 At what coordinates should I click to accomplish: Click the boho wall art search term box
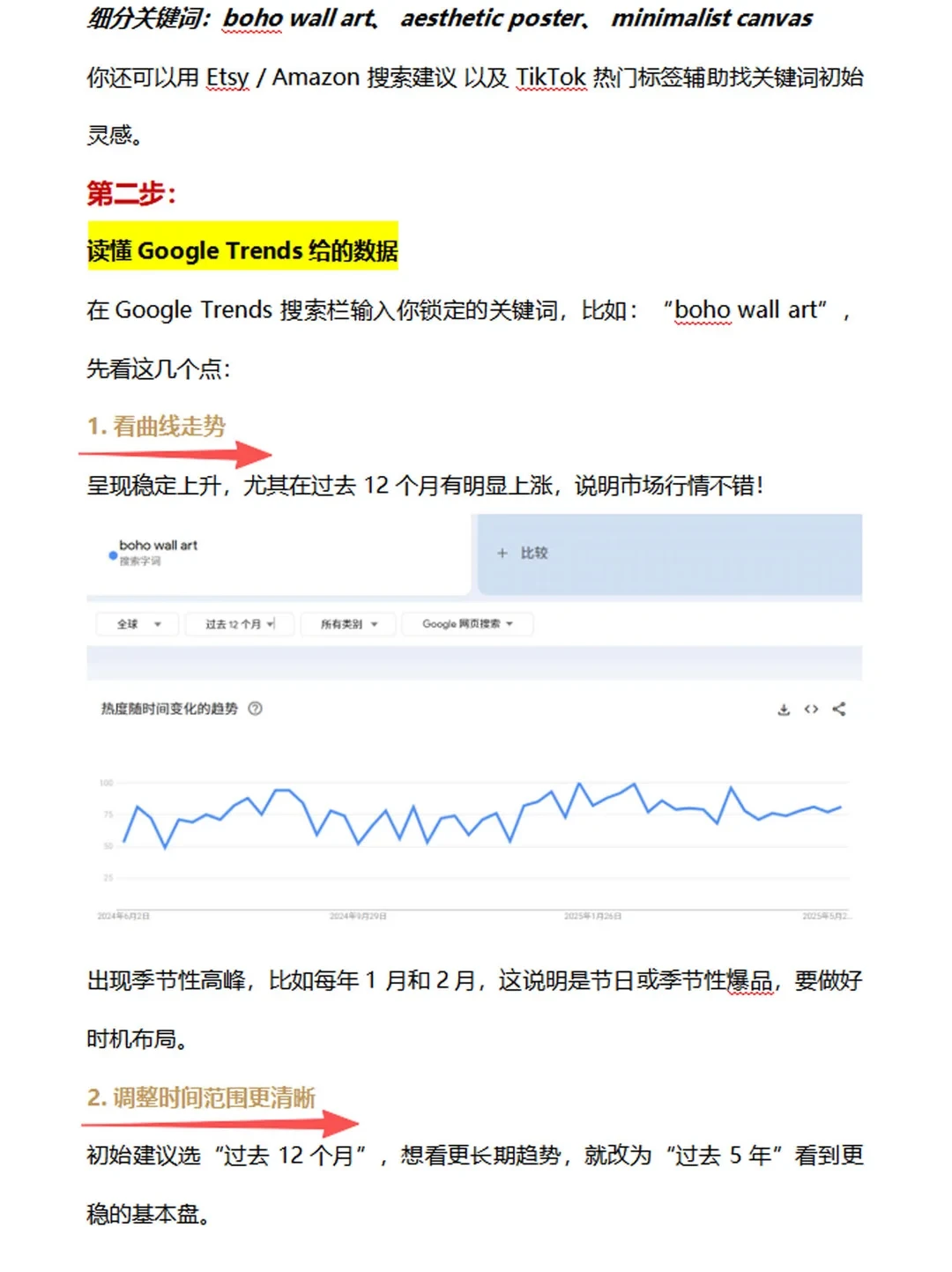pyautogui.click(x=279, y=554)
